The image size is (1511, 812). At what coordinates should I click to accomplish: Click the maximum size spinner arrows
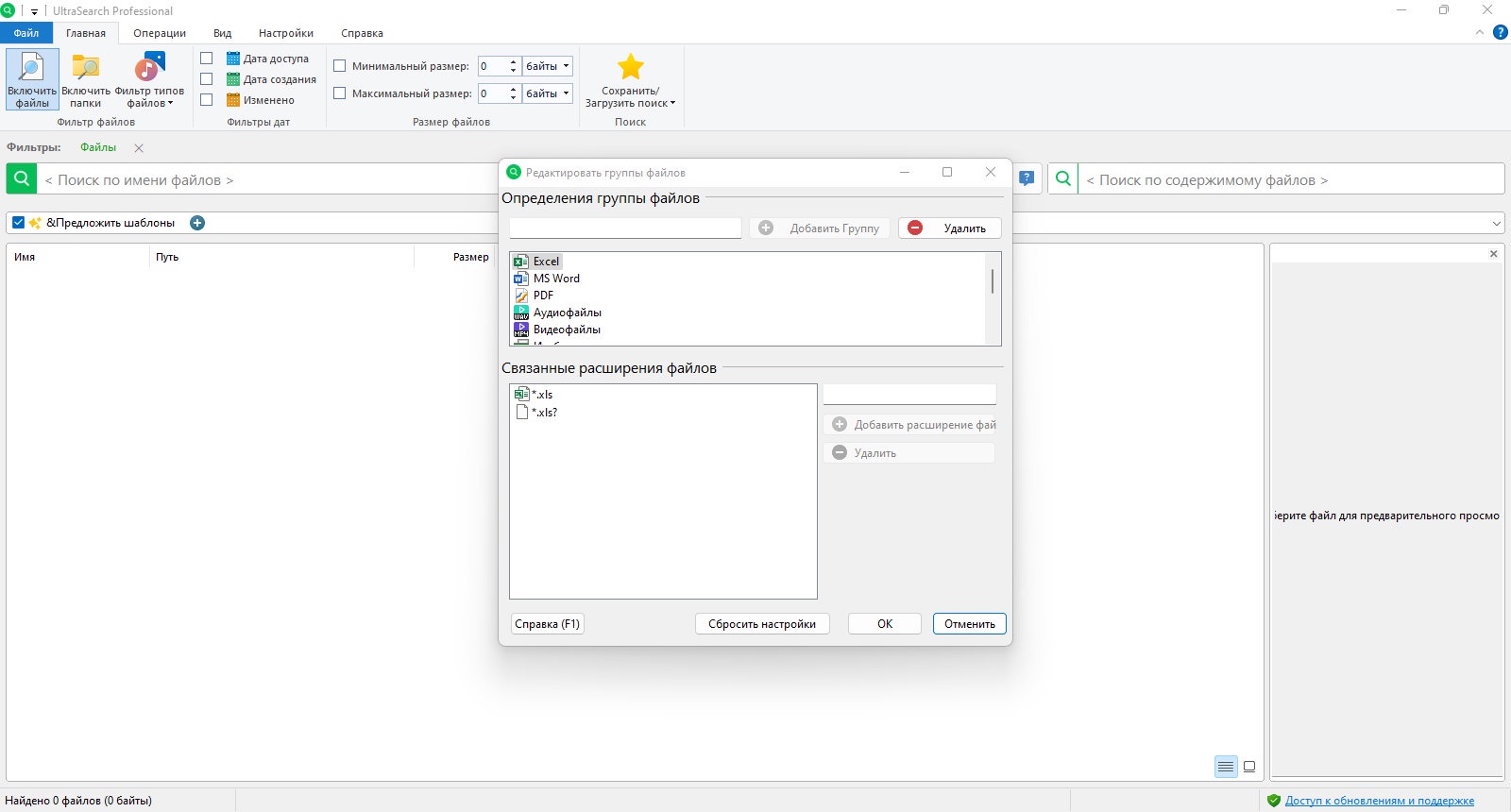pyautogui.click(x=513, y=93)
